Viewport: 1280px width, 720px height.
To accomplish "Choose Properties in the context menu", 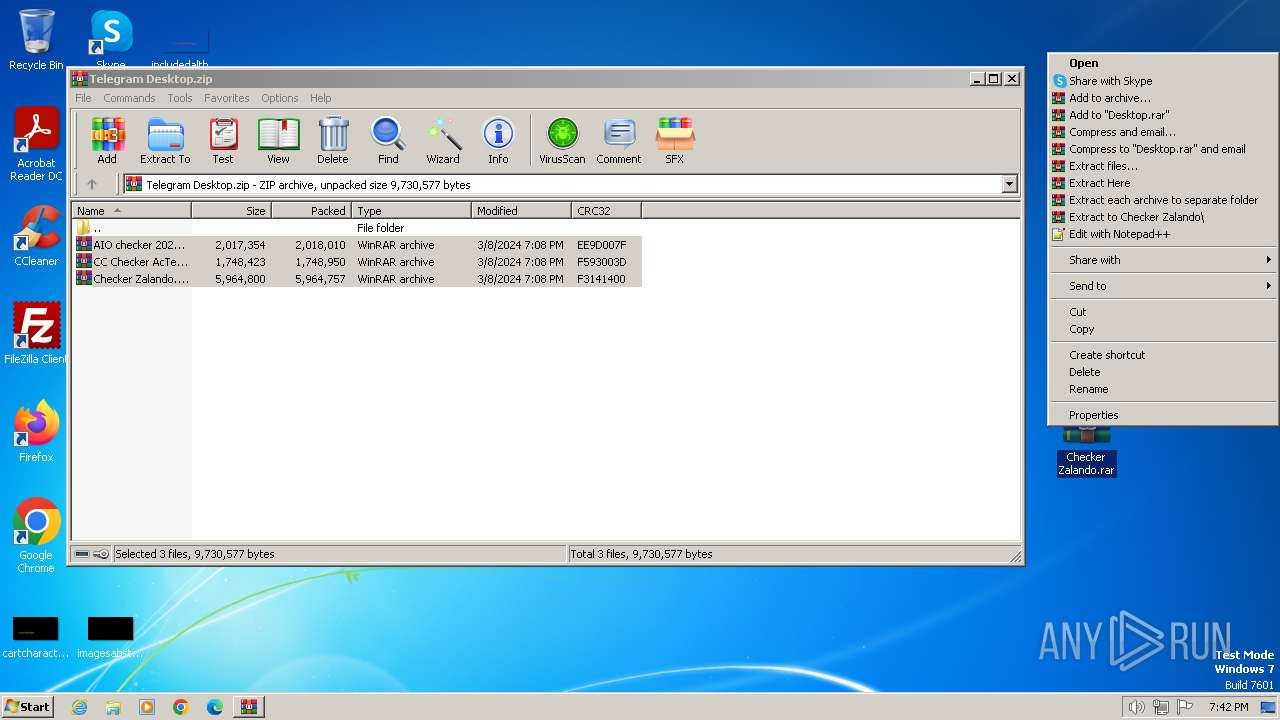I will coord(1162,415).
